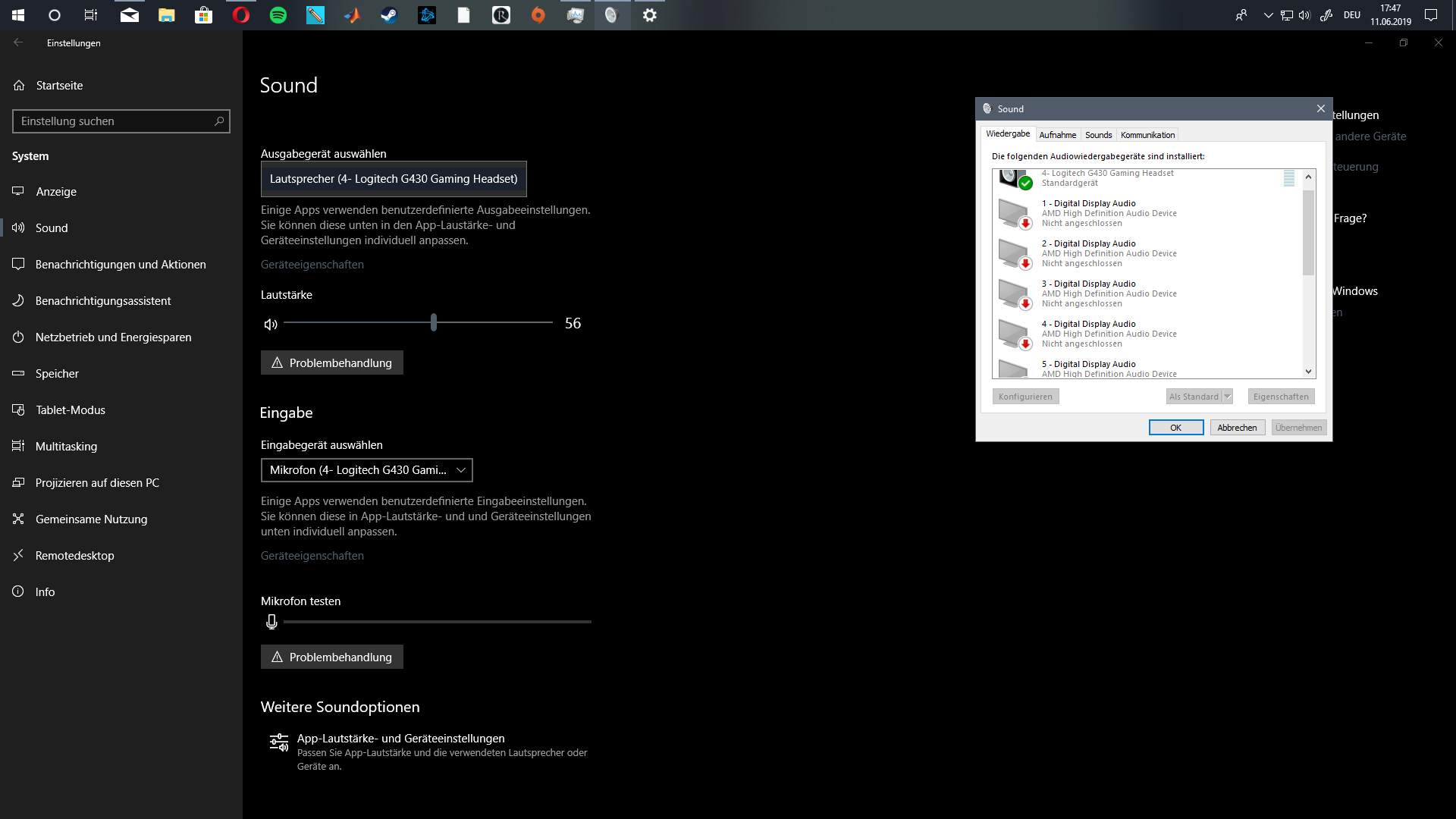Image resolution: width=1456 pixels, height=819 pixels.
Task: Open the clock showing 17:47
Action: [x=1390, y=14]
